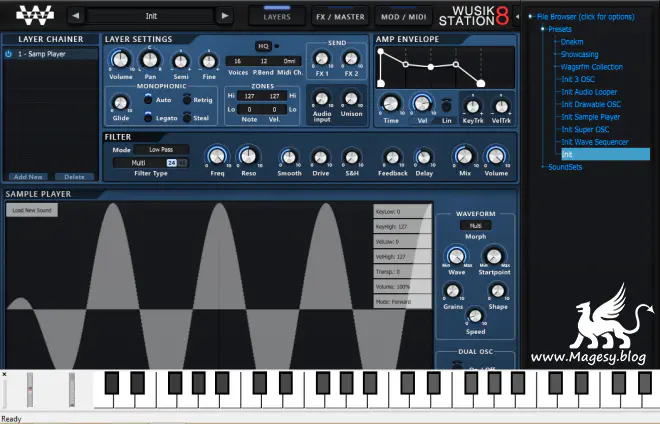The height and width of the screenshot is (424, 660).
Task: Open the filter Mode Low Pass dropdown
Action: point(161,149)
